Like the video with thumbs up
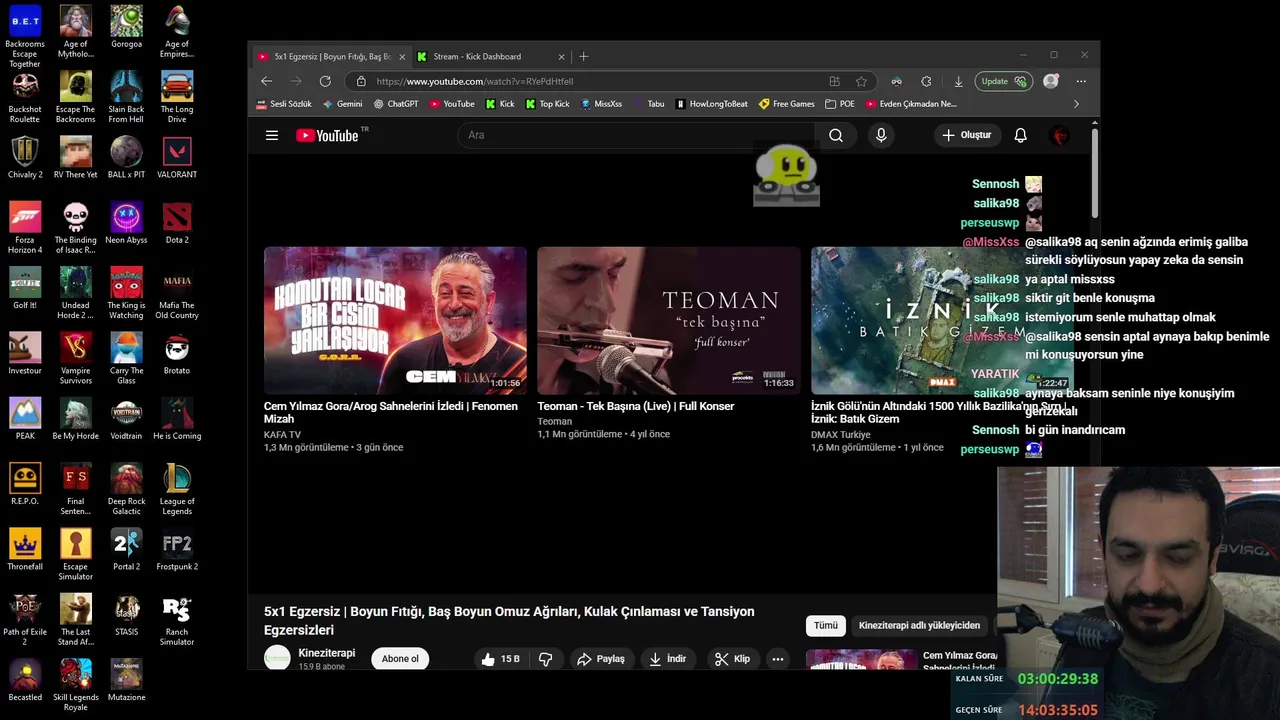 [500, 659]
